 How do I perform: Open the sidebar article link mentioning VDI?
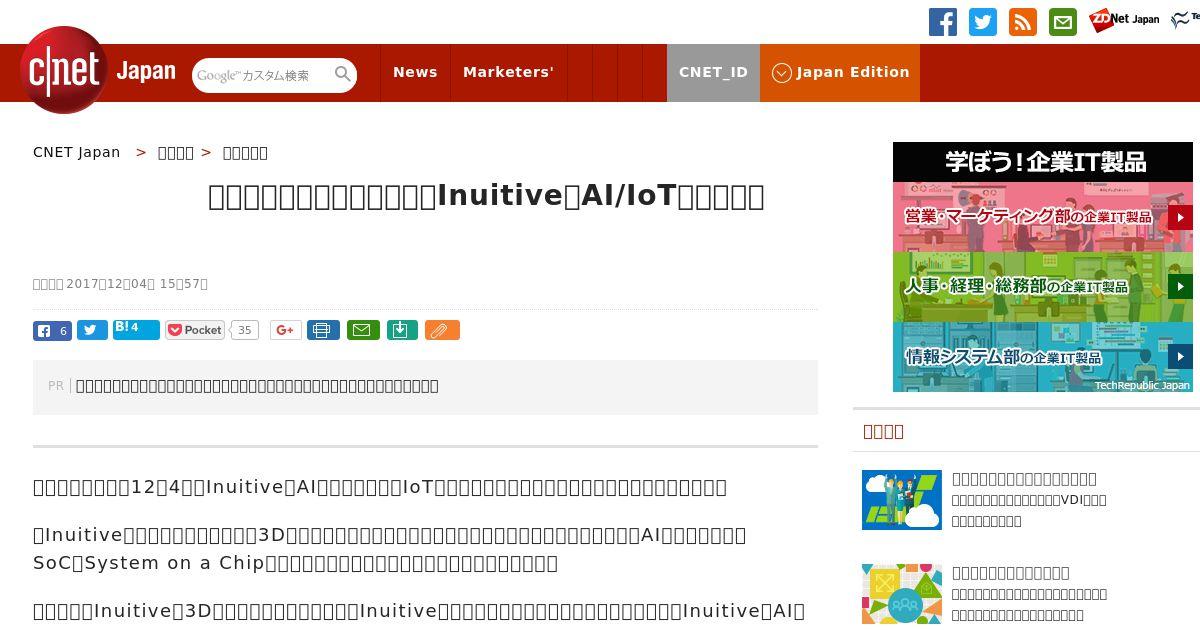click(x=1029, y=500)
